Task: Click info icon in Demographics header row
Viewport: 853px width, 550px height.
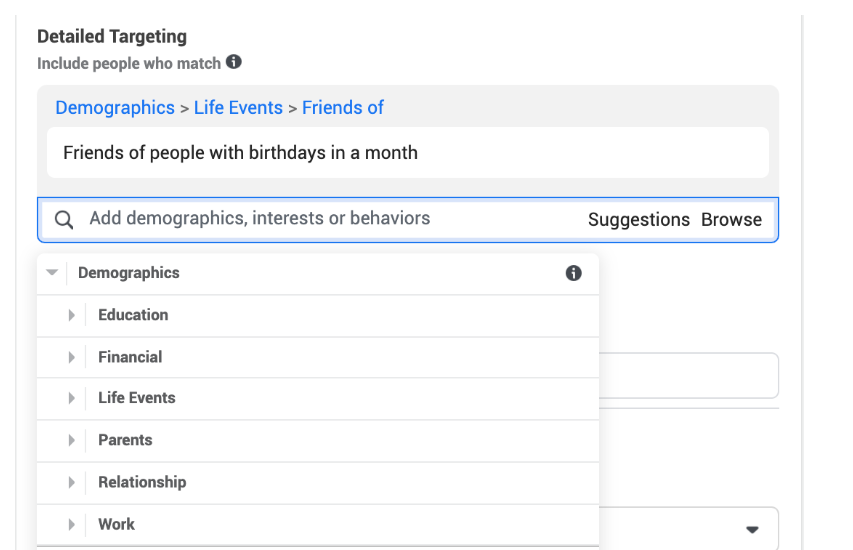Action: [x=573, y=273]
